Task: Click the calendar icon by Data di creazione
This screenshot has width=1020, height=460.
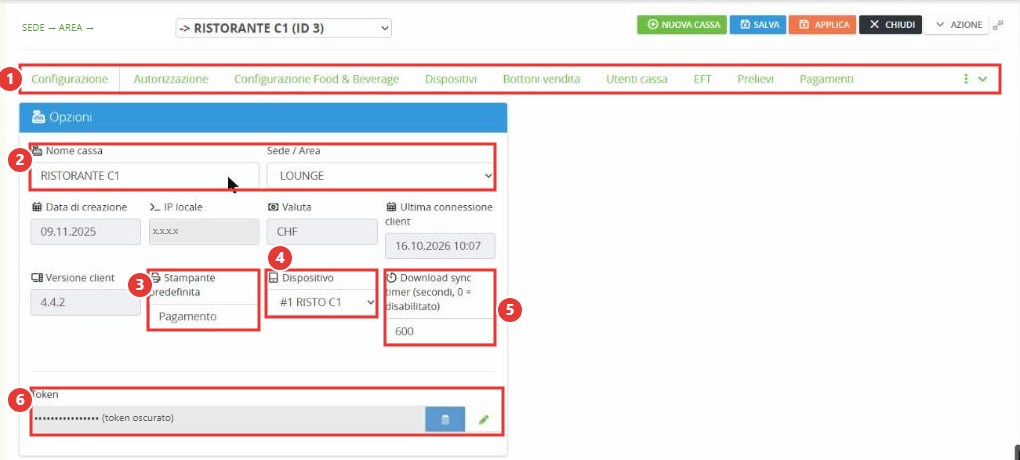Action: pos(37,208)
